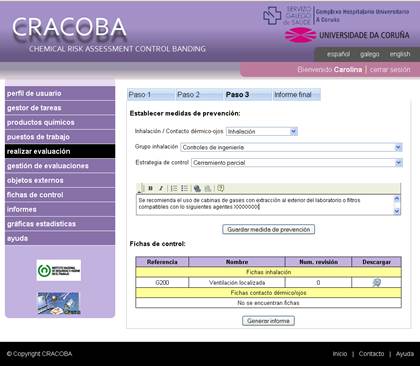Open the Informe final tab

pos(293,95)
